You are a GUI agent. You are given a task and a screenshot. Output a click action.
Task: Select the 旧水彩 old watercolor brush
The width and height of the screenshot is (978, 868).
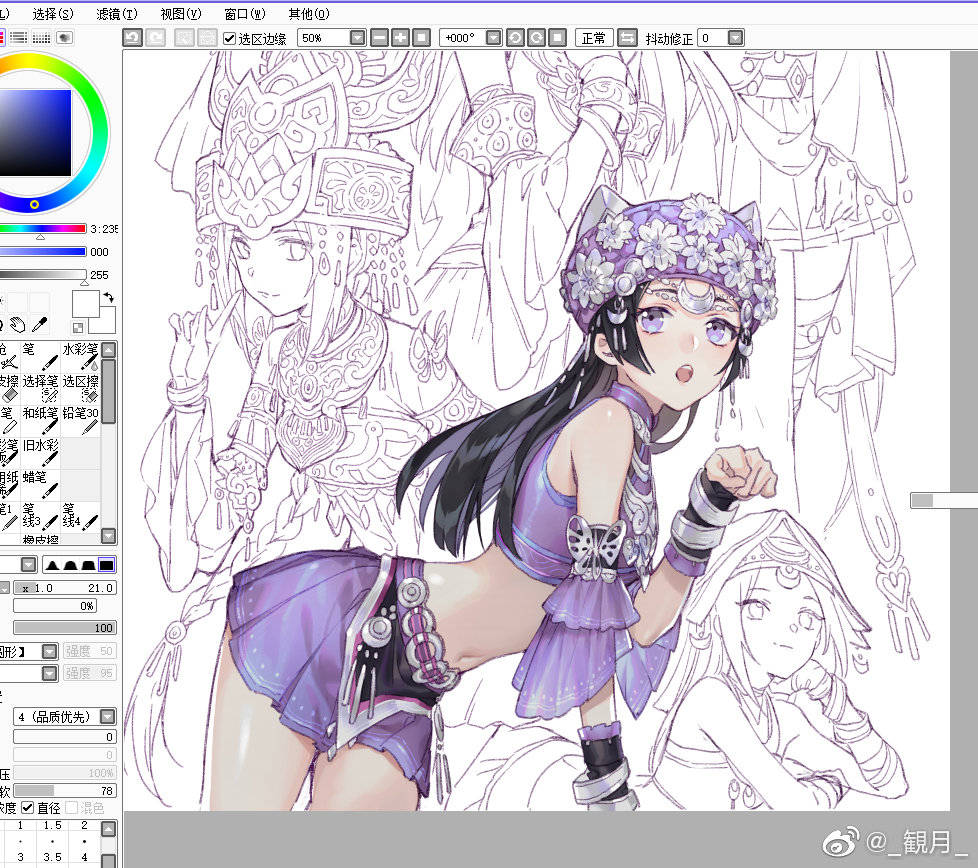click(x=40, y=453)
